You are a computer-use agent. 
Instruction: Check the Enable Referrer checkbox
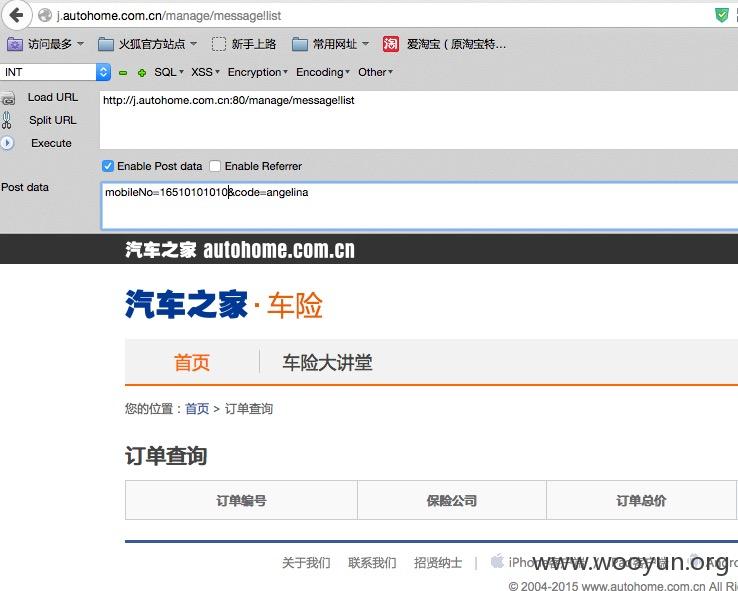(215, 166)
